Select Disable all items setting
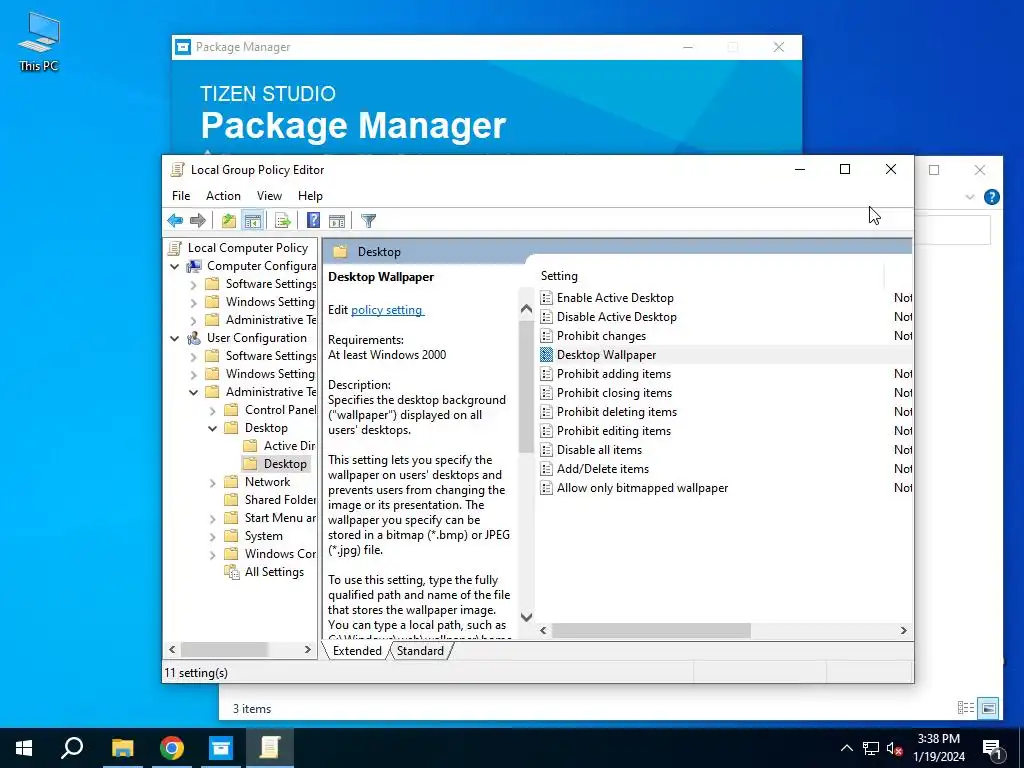Screen dimensions: 1024x768 [x=600, y=449]
